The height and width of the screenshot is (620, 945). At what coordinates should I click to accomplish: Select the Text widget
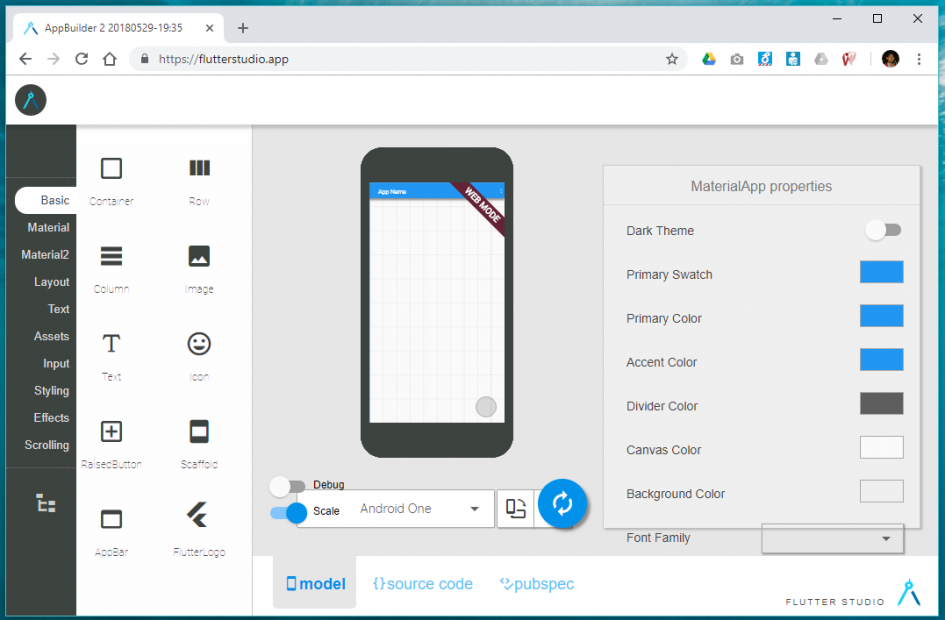click(110, 343)
